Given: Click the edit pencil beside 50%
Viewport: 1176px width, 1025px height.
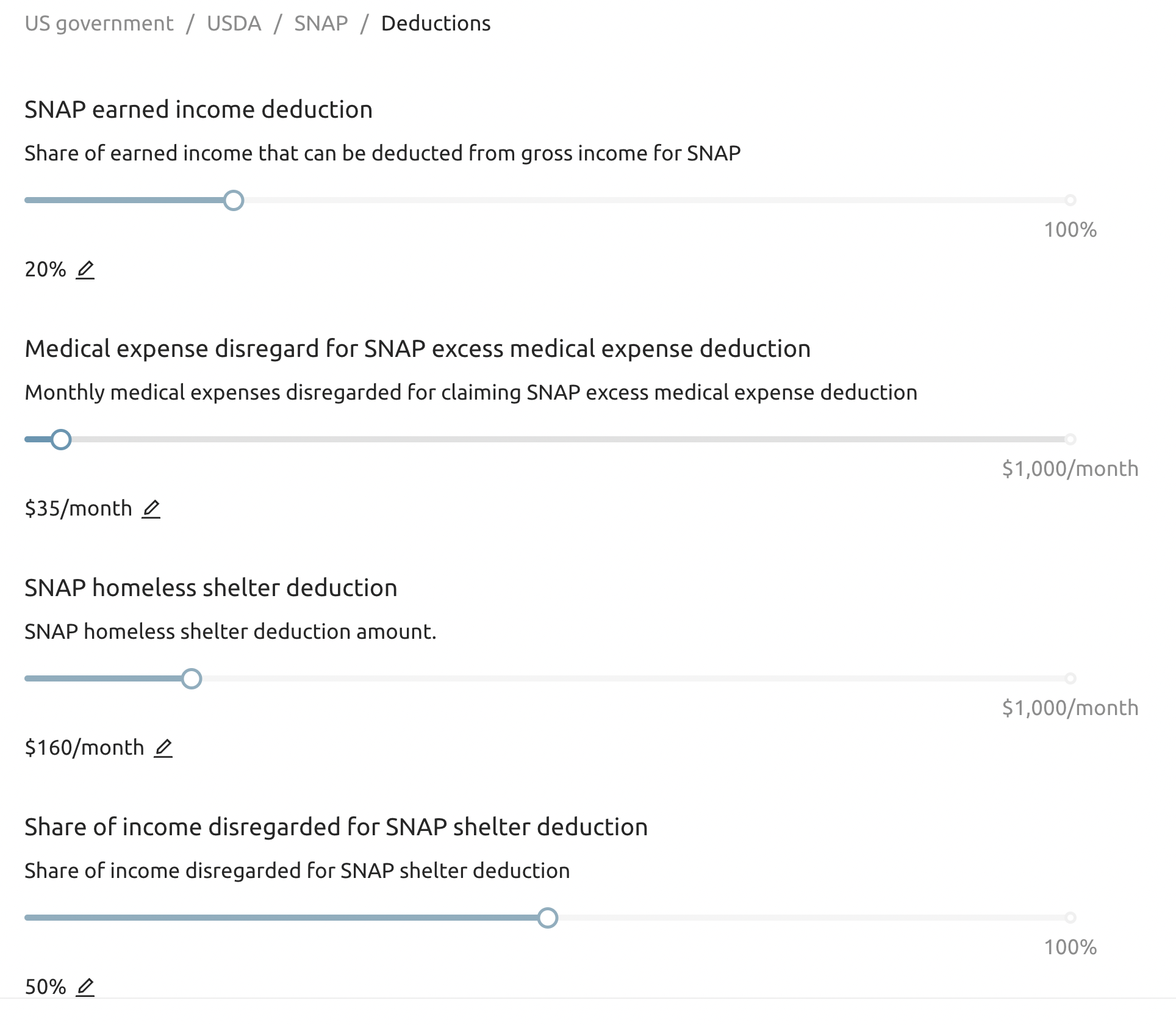Looking at the screenshot, I should click(85, 987).
